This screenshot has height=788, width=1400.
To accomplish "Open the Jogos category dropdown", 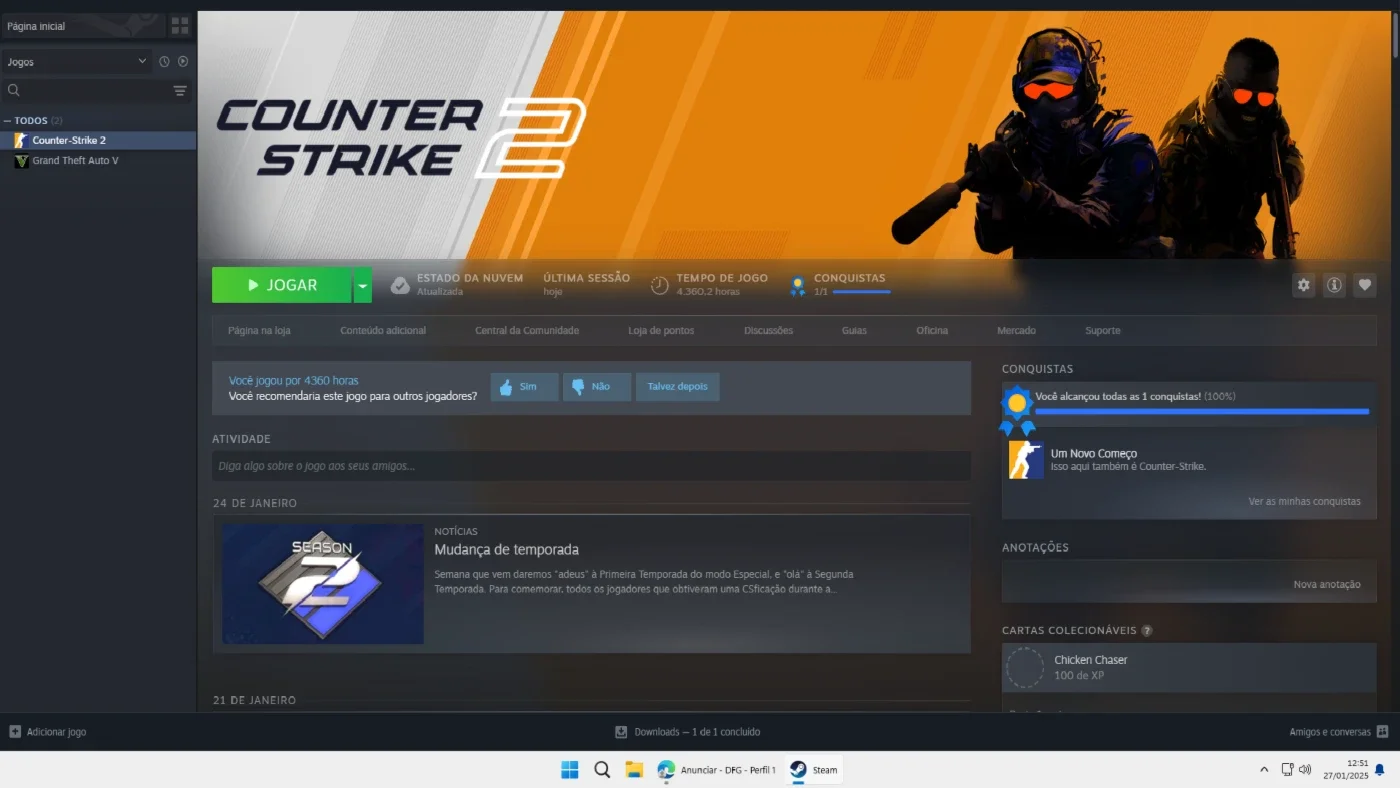I will (76, 62).
